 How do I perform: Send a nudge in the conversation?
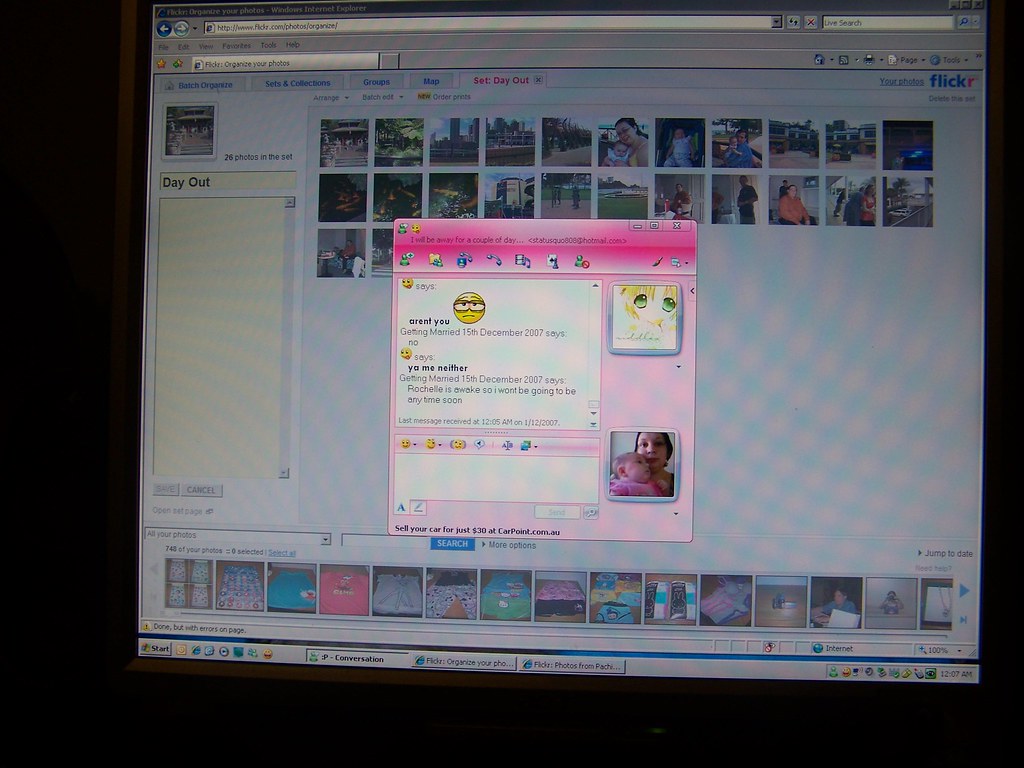[x=458, y=445]
